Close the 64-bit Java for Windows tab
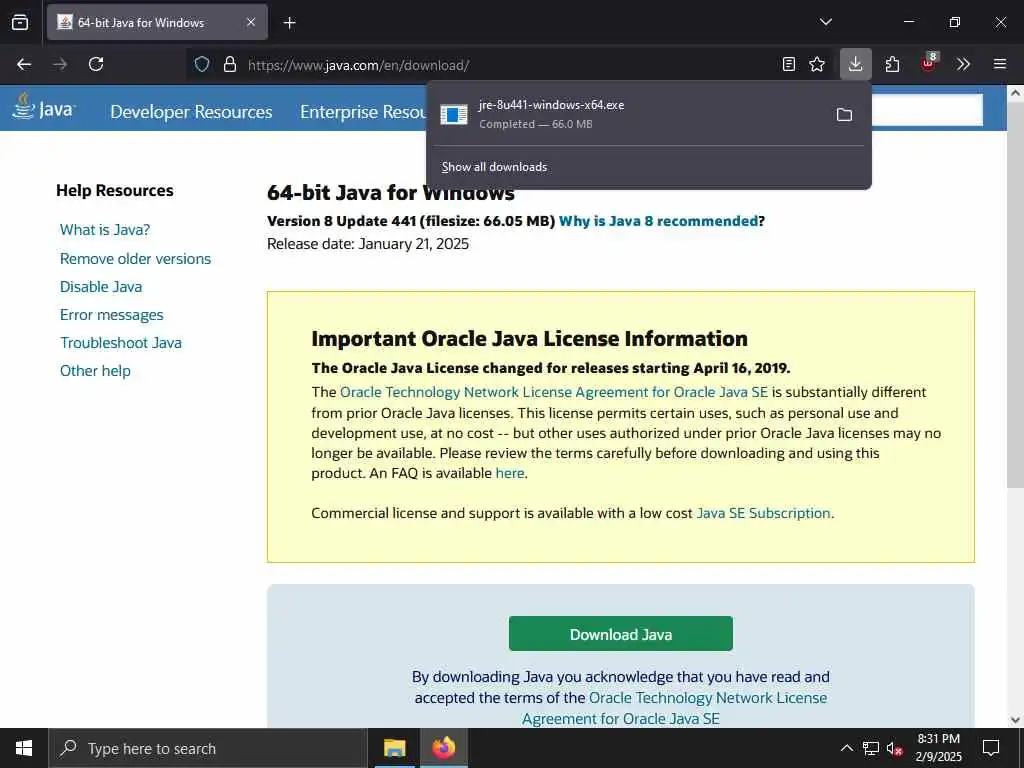1024x768 pixels. pos(251,22)
